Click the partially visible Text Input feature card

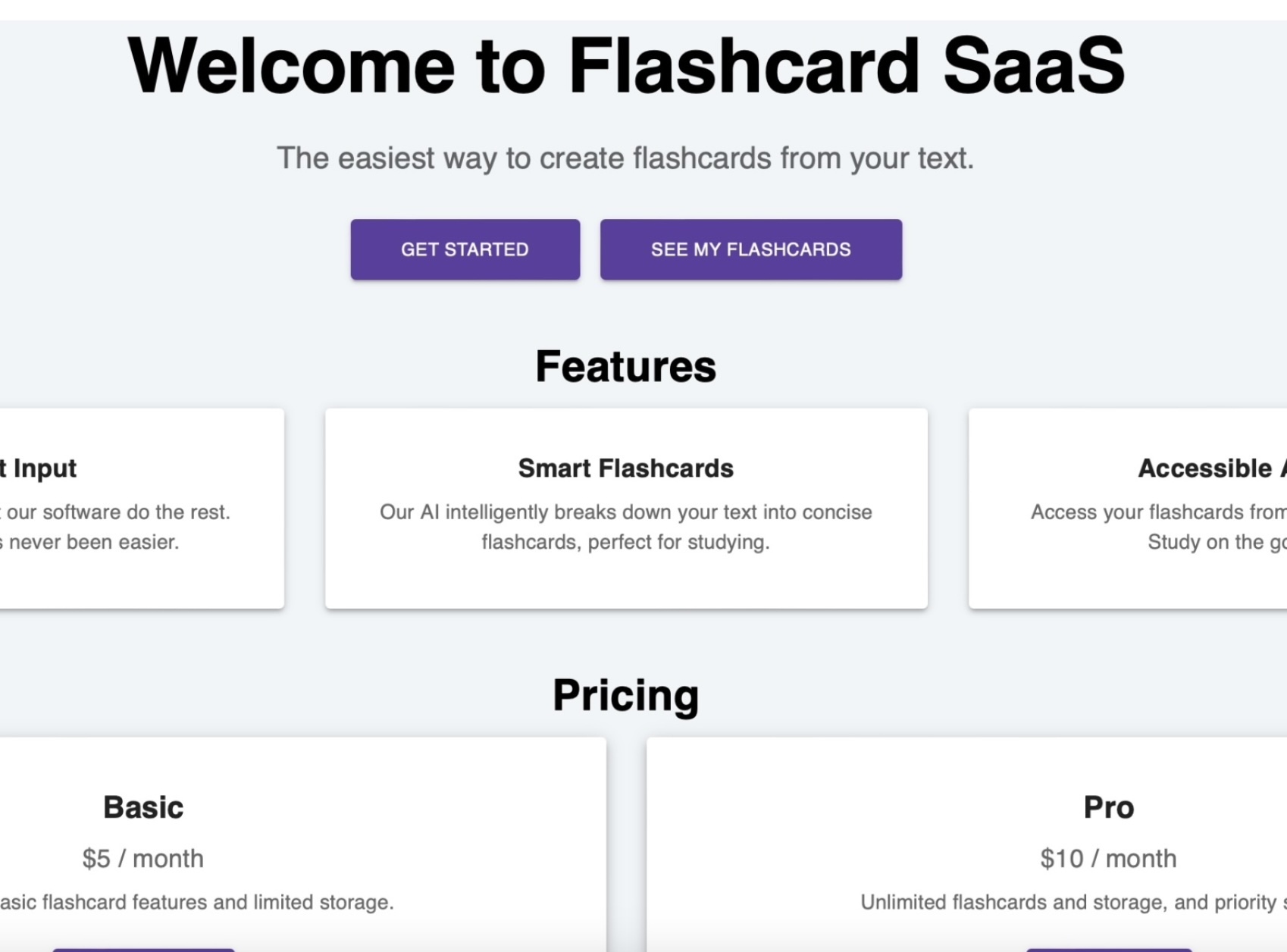coord(141,508)
